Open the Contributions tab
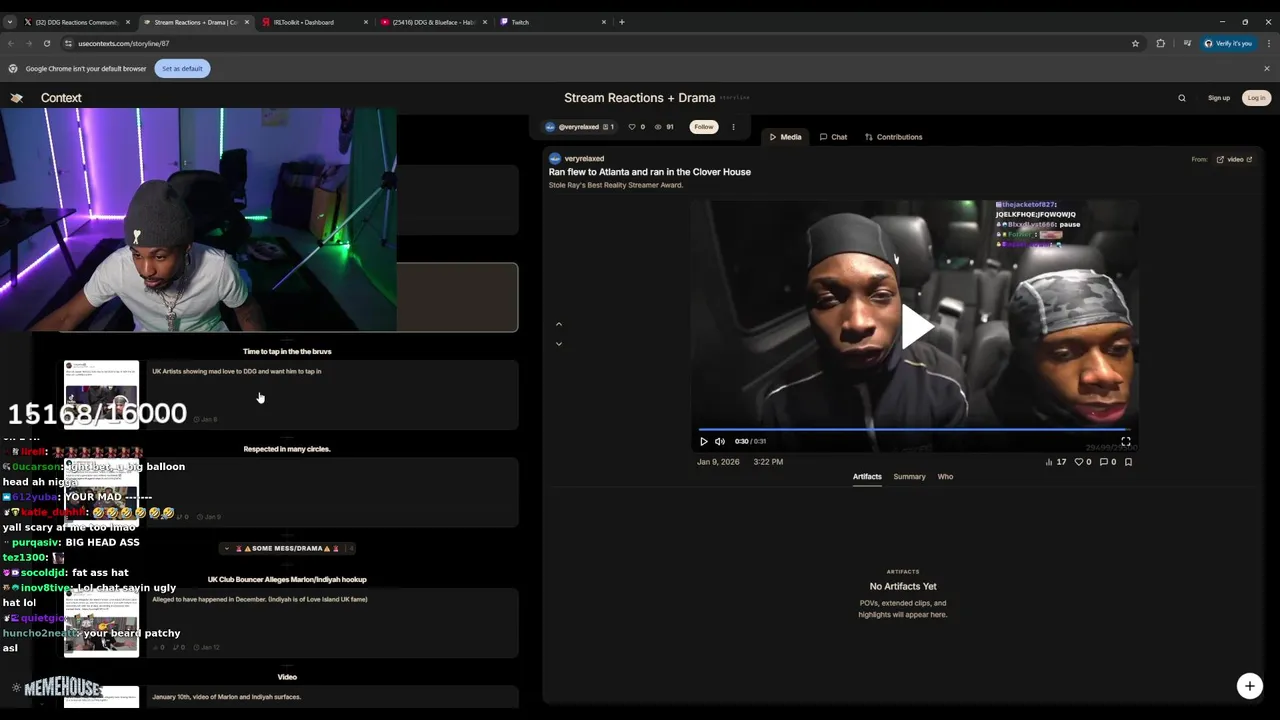 pyautogui.click(x=894, y=137)
